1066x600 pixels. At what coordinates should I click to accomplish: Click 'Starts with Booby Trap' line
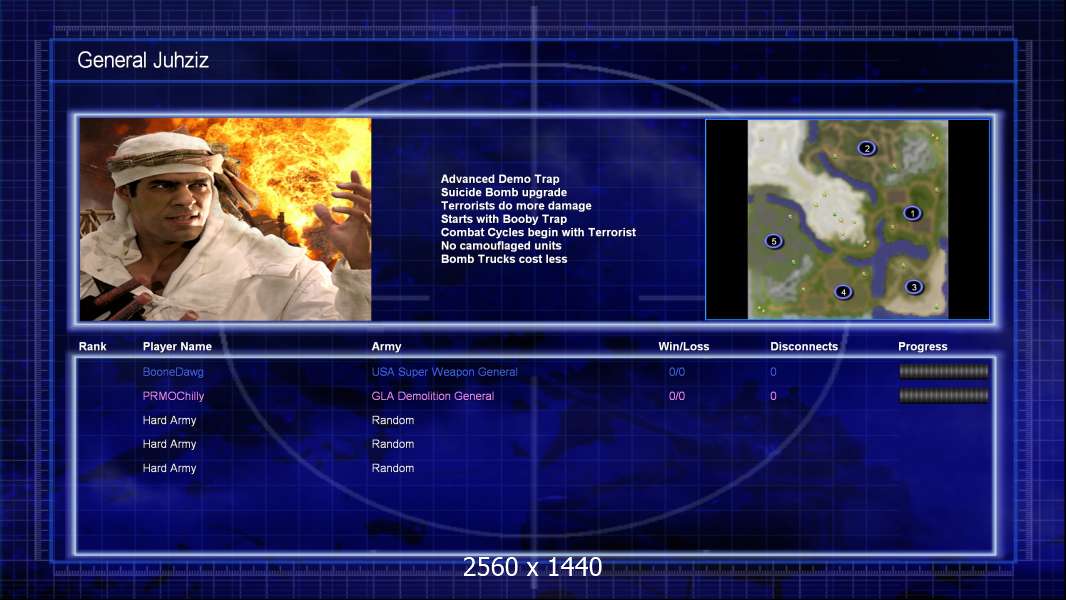(x=504, y=219)
